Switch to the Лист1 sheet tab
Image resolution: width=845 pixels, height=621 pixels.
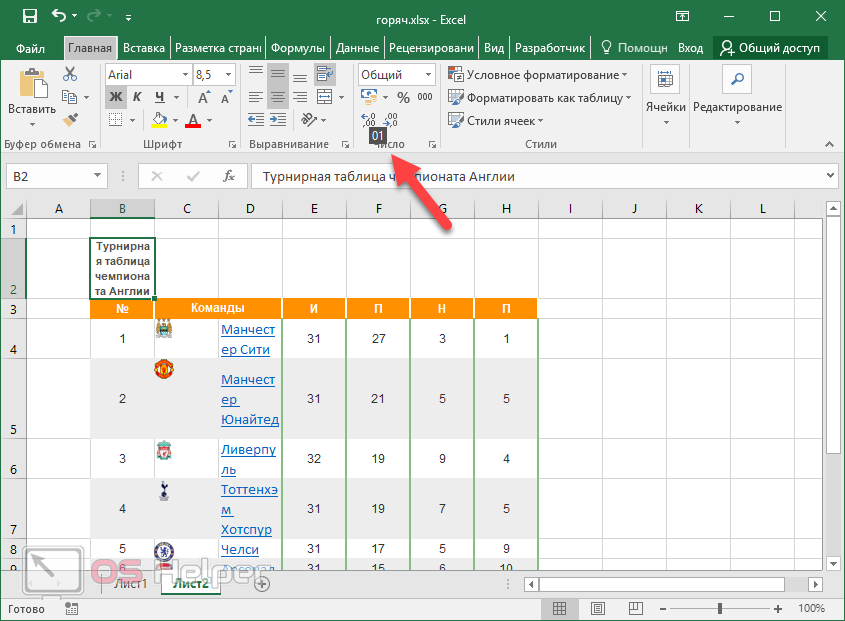[130, 584]
